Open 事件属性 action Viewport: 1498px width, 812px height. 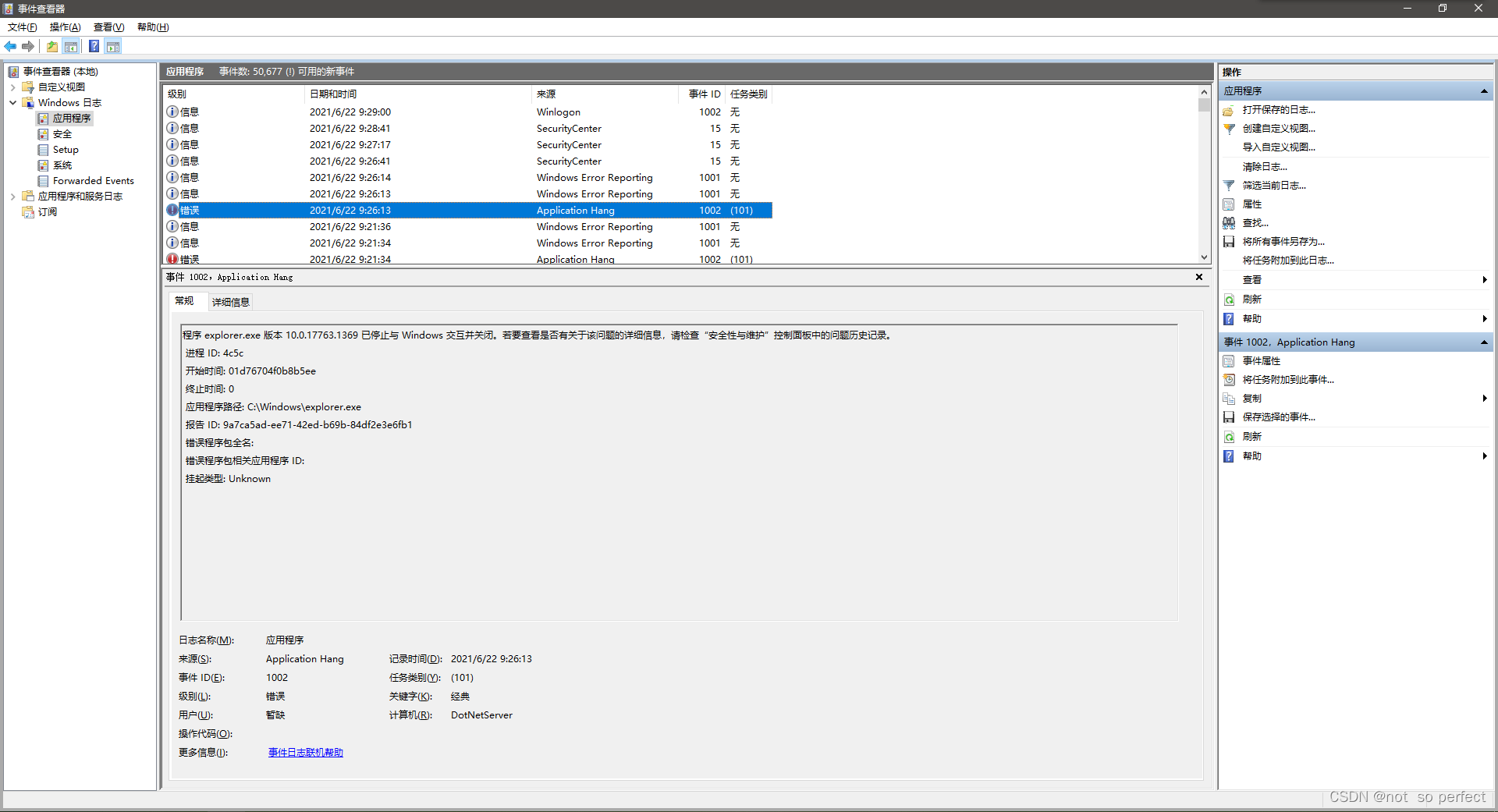[1261, 361]
